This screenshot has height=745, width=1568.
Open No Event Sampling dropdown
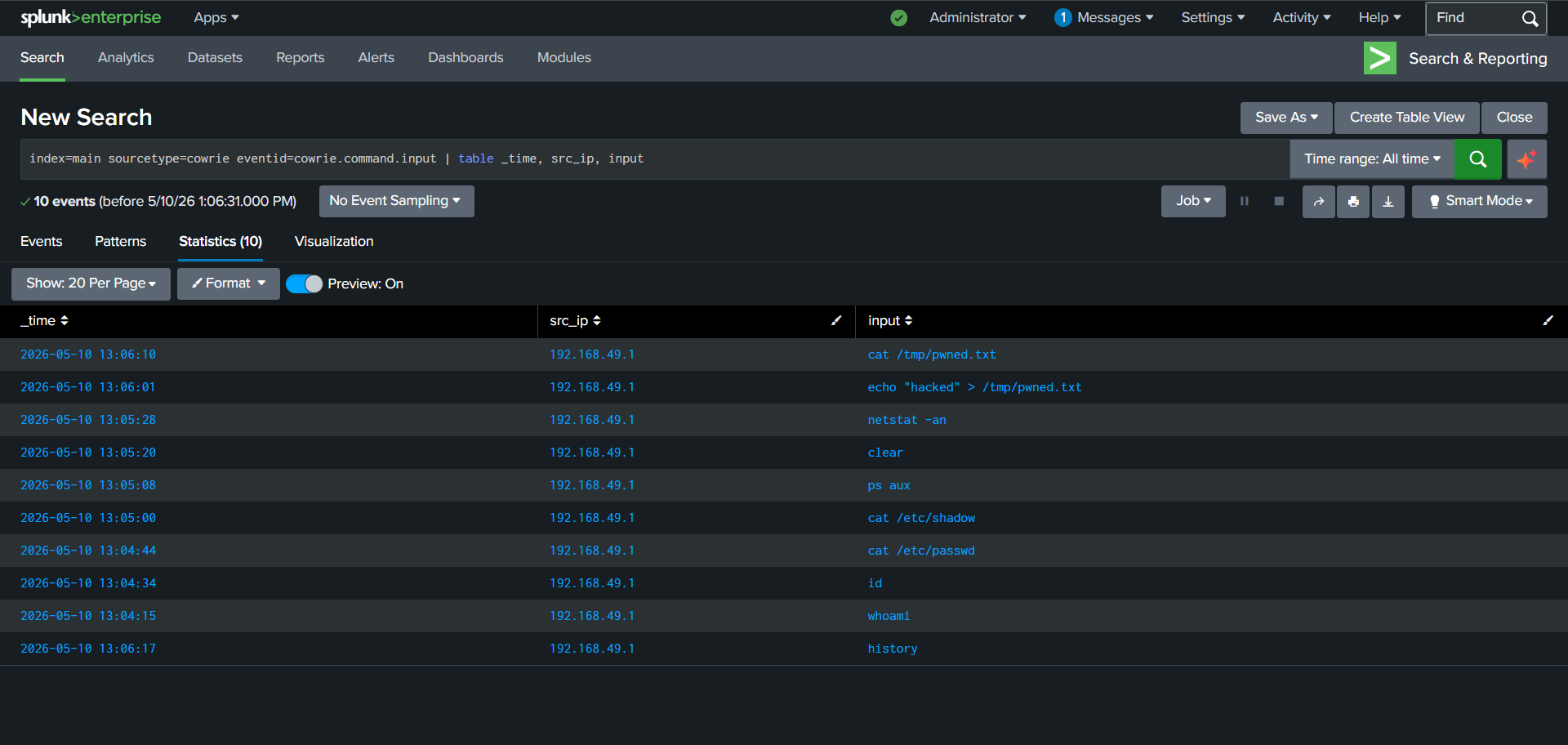tap(396, 201)
